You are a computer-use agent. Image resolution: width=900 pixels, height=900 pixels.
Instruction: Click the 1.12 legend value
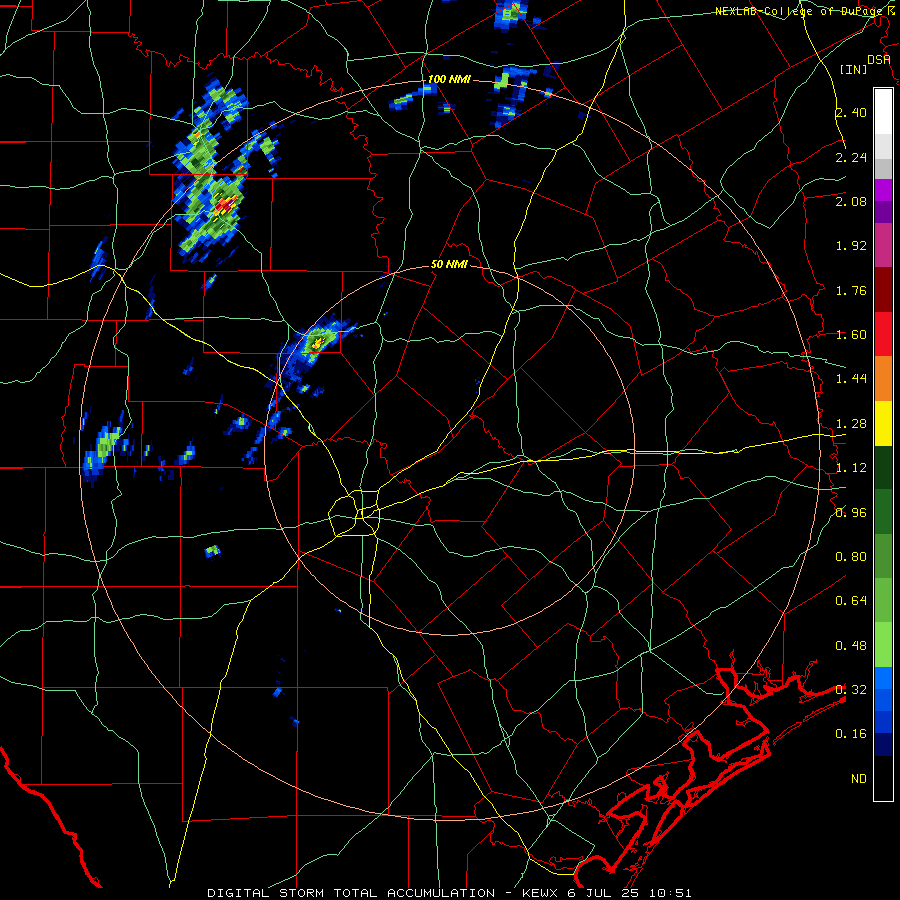click(x=851, y=468)
